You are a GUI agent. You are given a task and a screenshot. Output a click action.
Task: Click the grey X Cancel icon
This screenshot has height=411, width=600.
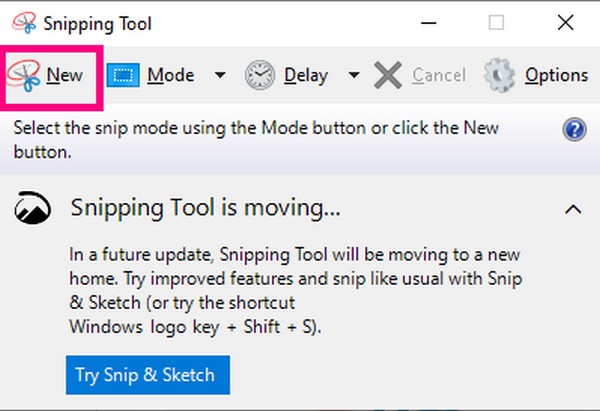coord(388,75)
